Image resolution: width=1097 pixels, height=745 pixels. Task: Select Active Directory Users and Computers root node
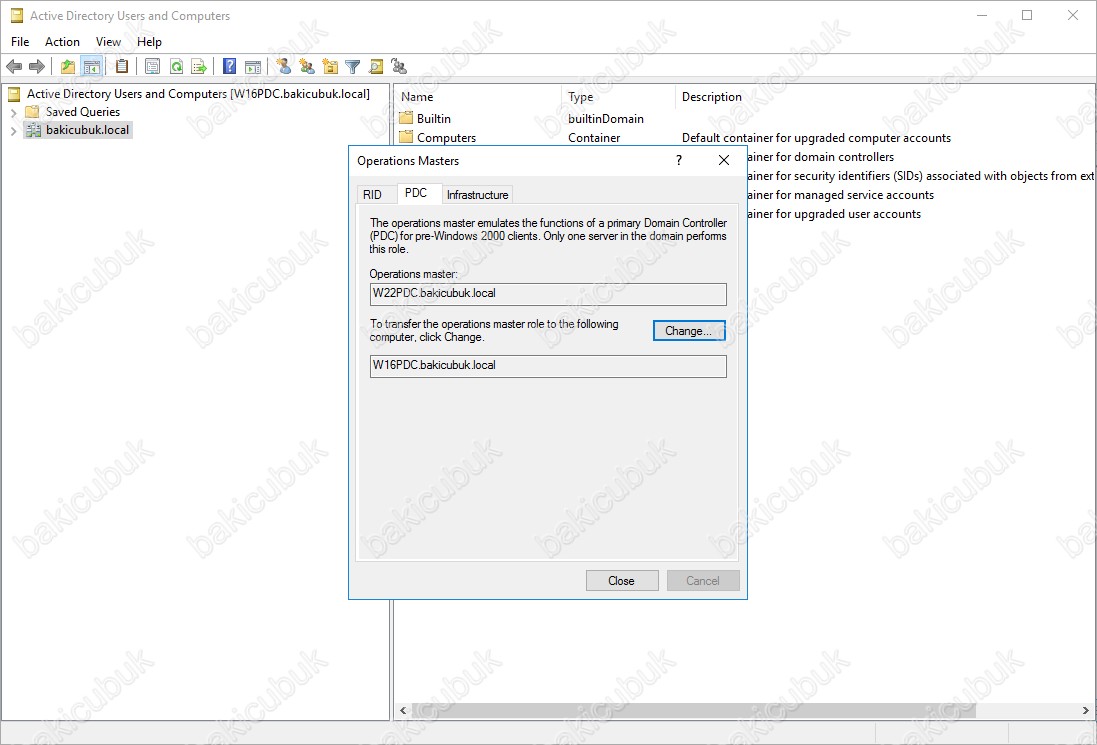(198, 94)
